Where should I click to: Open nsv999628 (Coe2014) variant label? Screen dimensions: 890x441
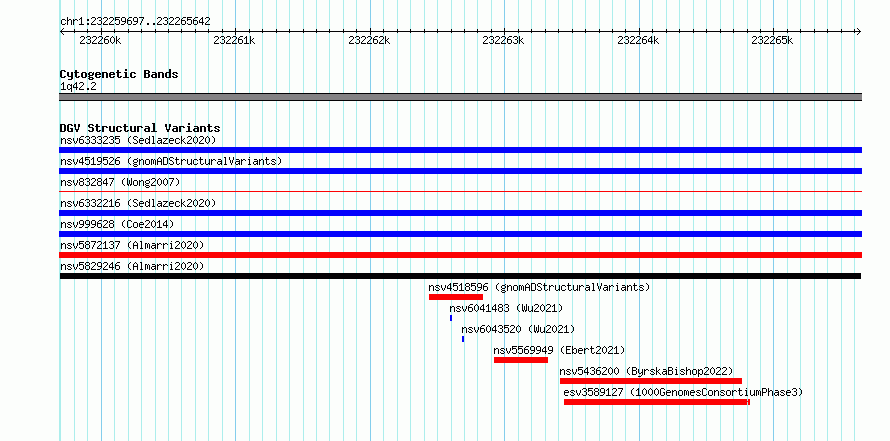pyautogui.click(x=117, y=224)
